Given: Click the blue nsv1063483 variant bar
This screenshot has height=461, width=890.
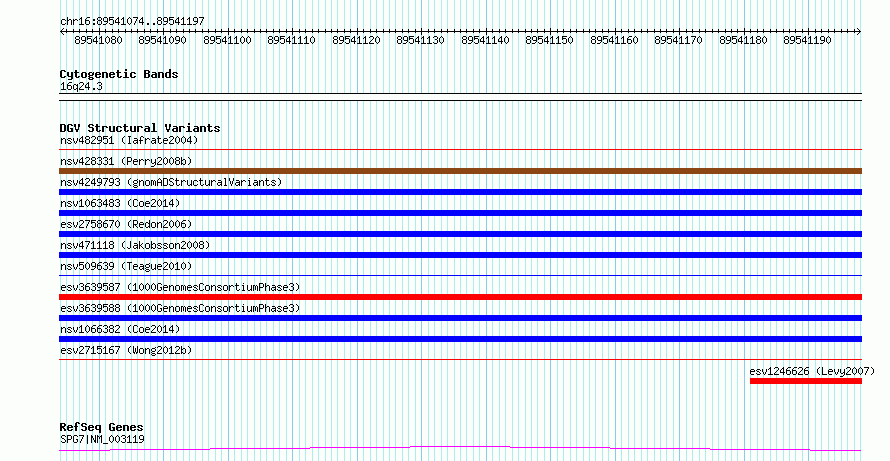Looking at the screenshot, I should point(460,213).
